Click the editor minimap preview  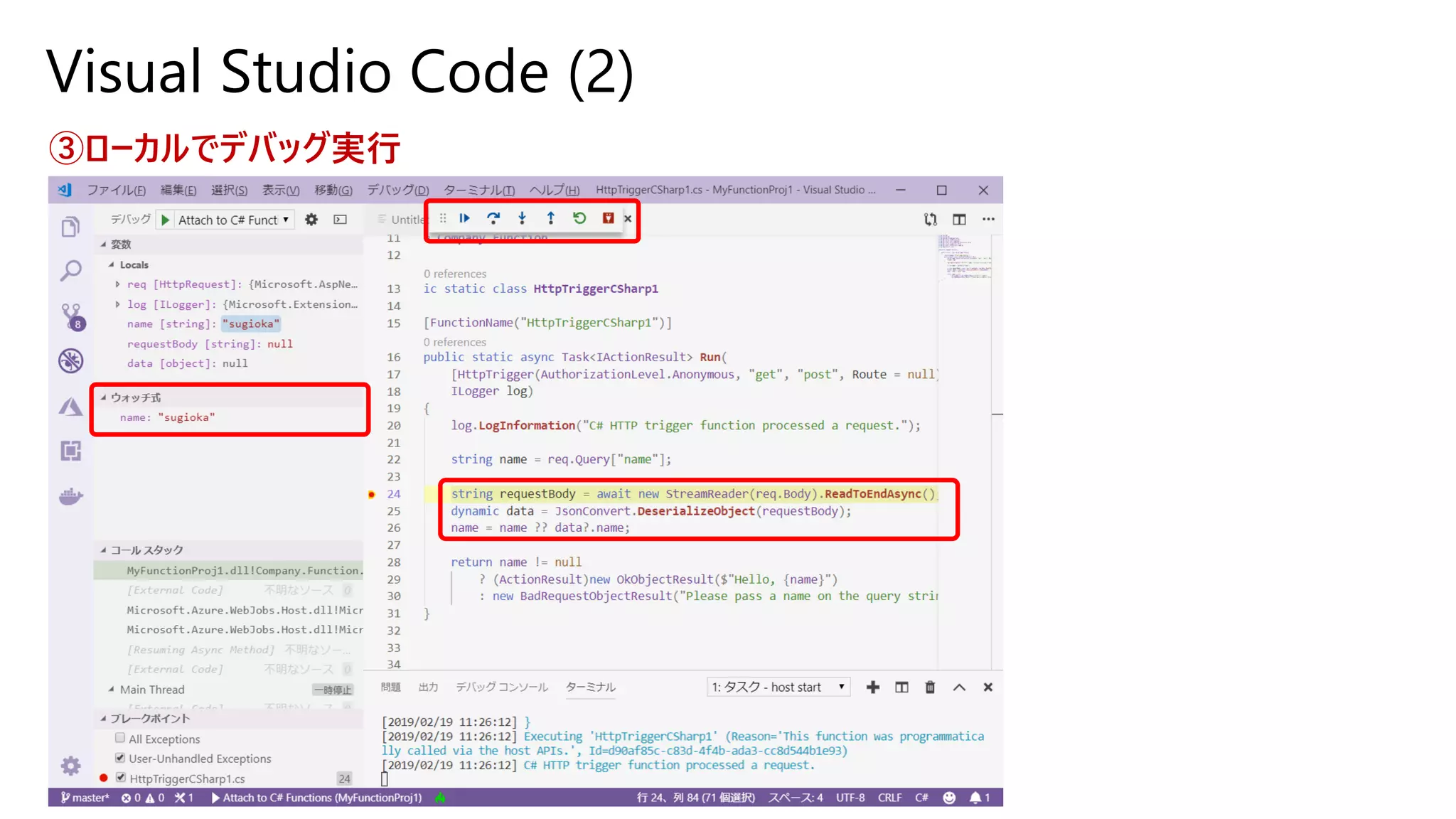[x=964, y=257]
